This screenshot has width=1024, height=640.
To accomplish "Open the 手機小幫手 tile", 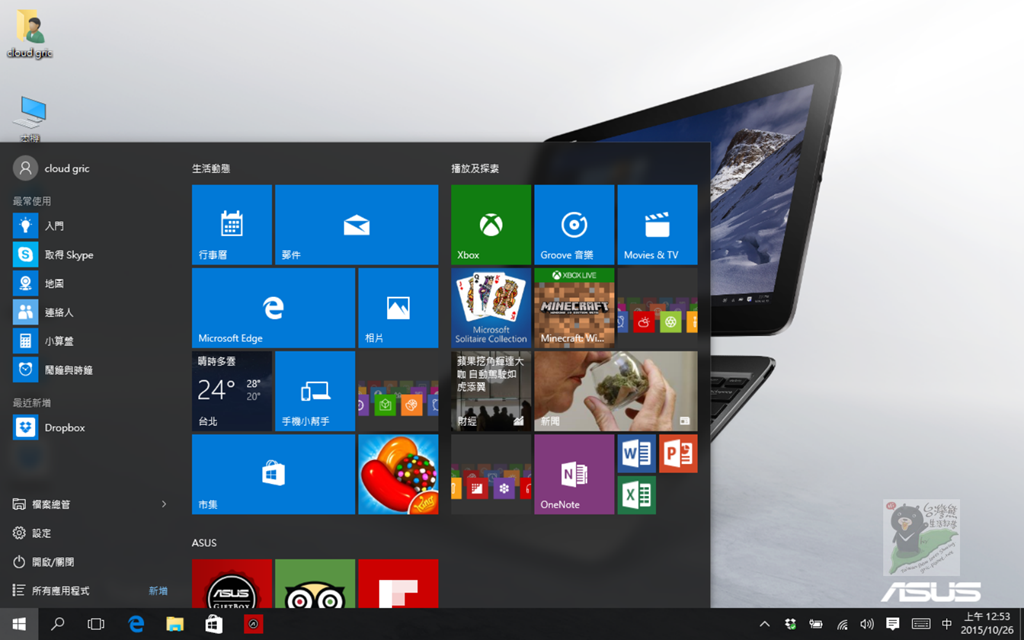I will point(315,391).
